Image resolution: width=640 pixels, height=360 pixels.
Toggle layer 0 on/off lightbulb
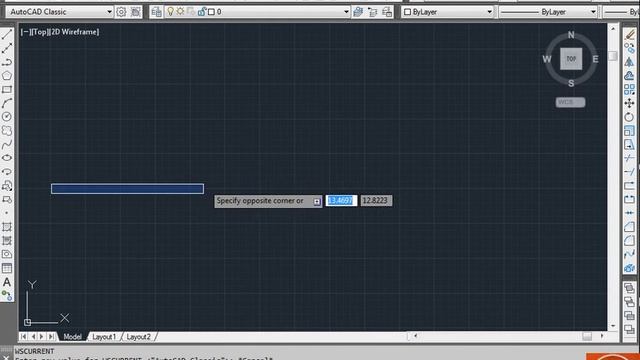coord(171,12)
